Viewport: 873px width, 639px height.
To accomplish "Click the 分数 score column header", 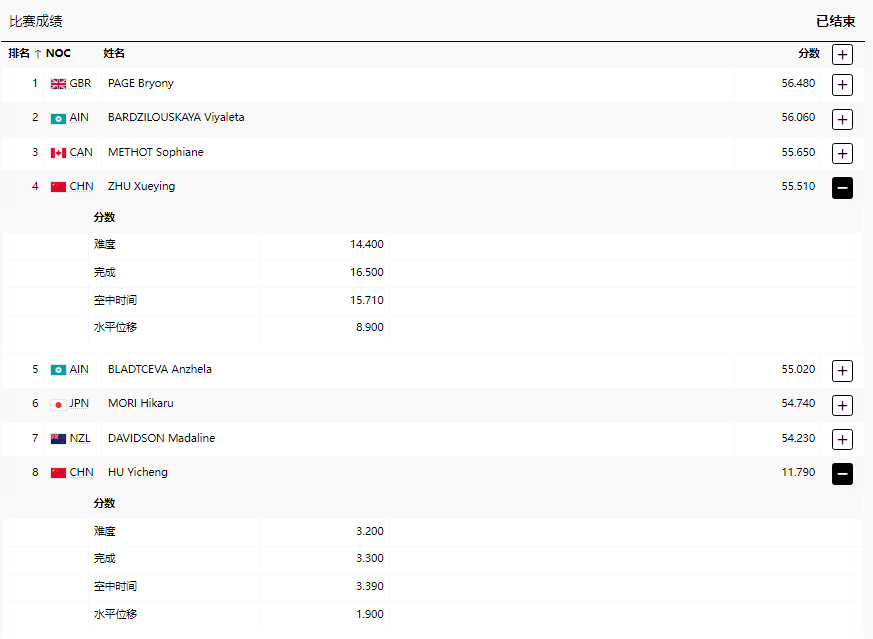I will pyautogui.click(x=808, y=54).
